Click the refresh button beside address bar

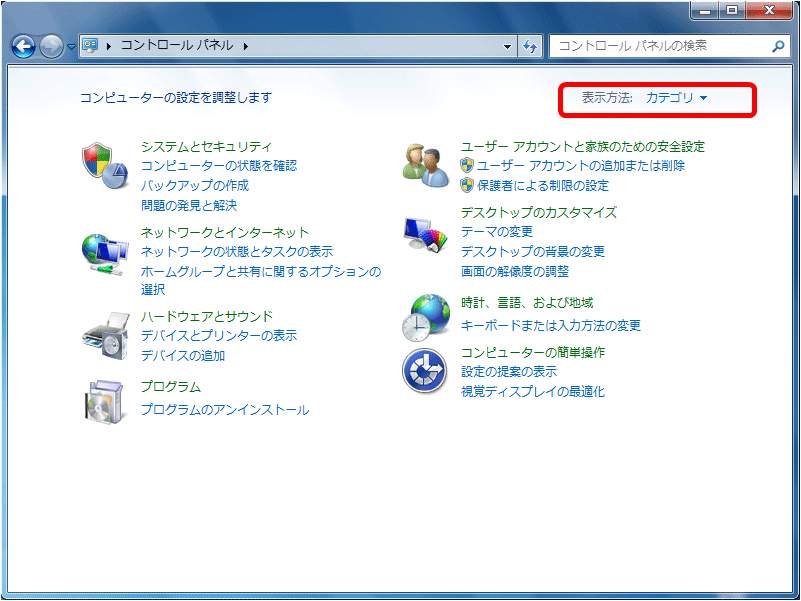tap(530, 47)
